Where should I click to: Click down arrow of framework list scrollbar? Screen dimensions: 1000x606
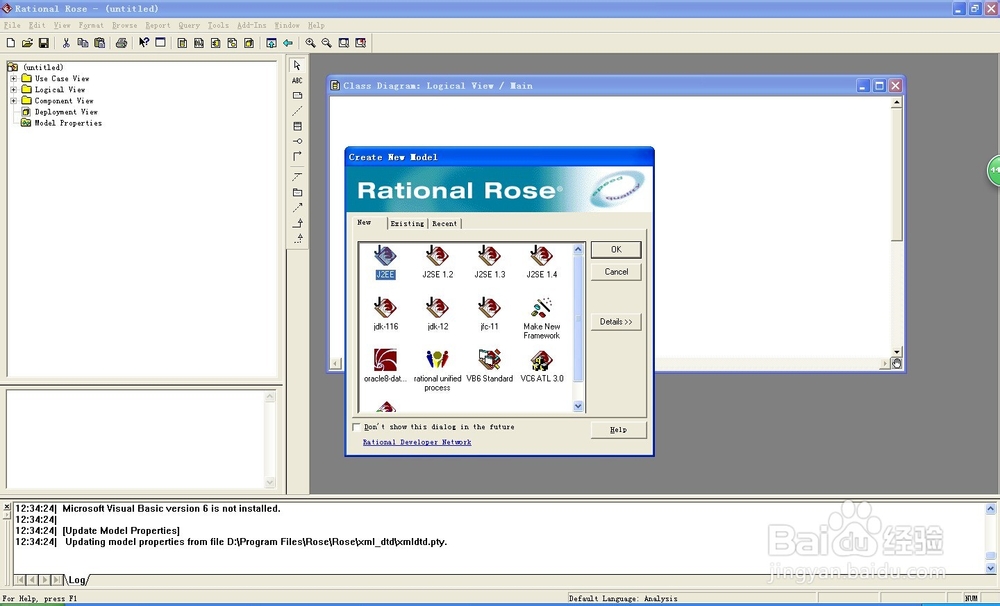pyautogui.click(x=578, y=406)
